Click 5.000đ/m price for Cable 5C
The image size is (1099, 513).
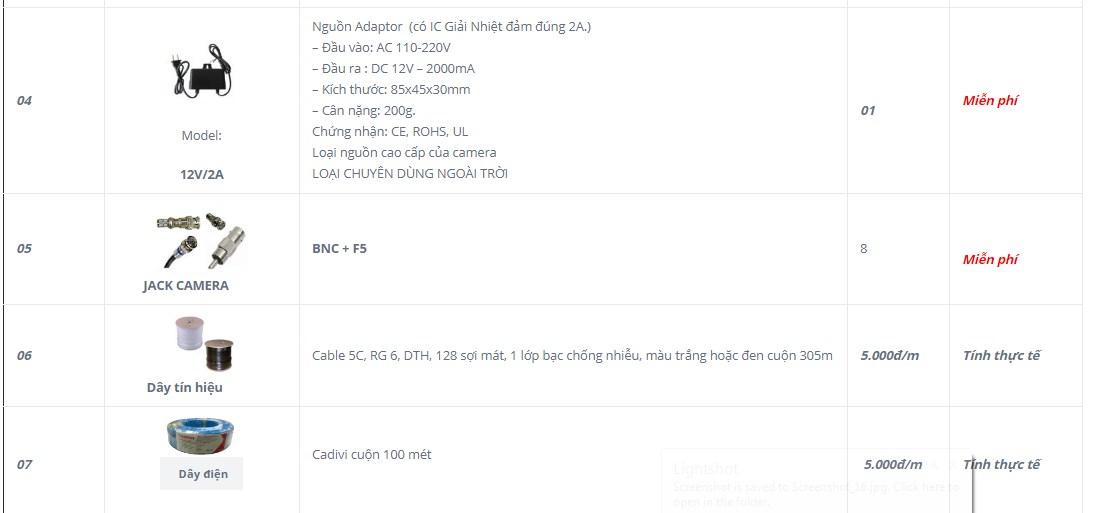coord(889,355)
